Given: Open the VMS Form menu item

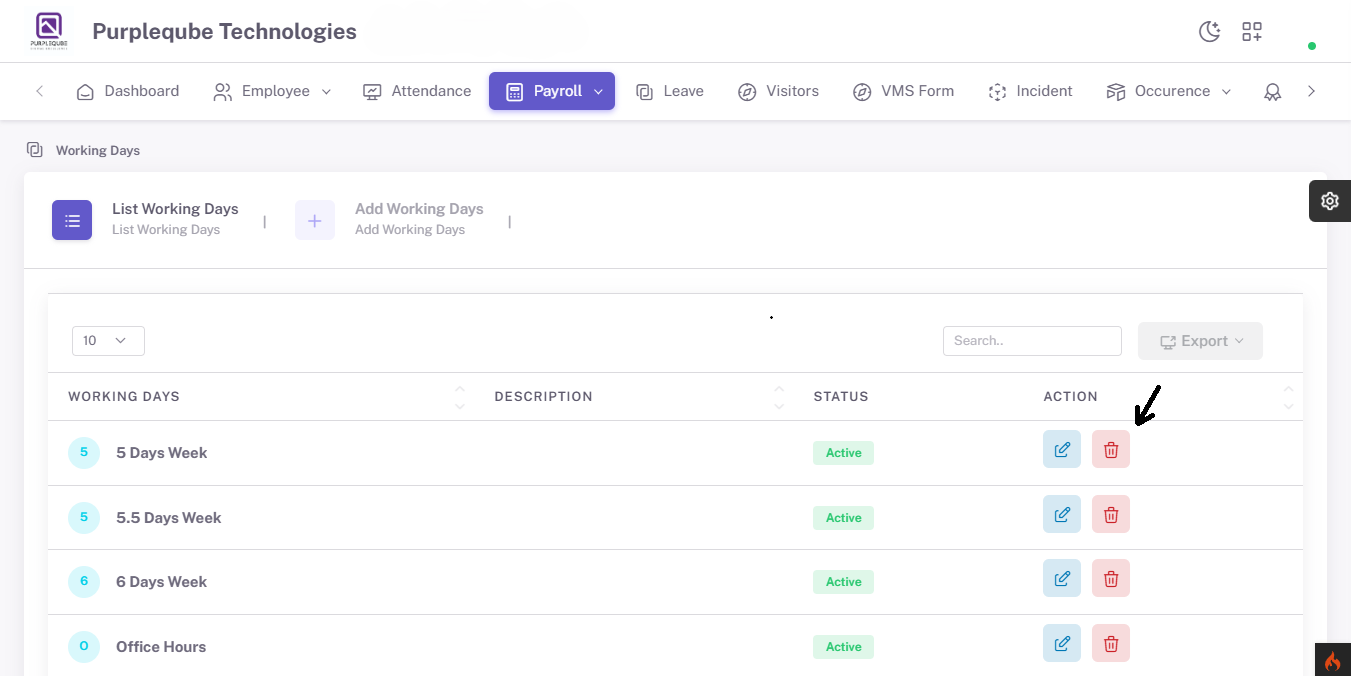Looking at the screenshot, I should click(x=903, y=91).
